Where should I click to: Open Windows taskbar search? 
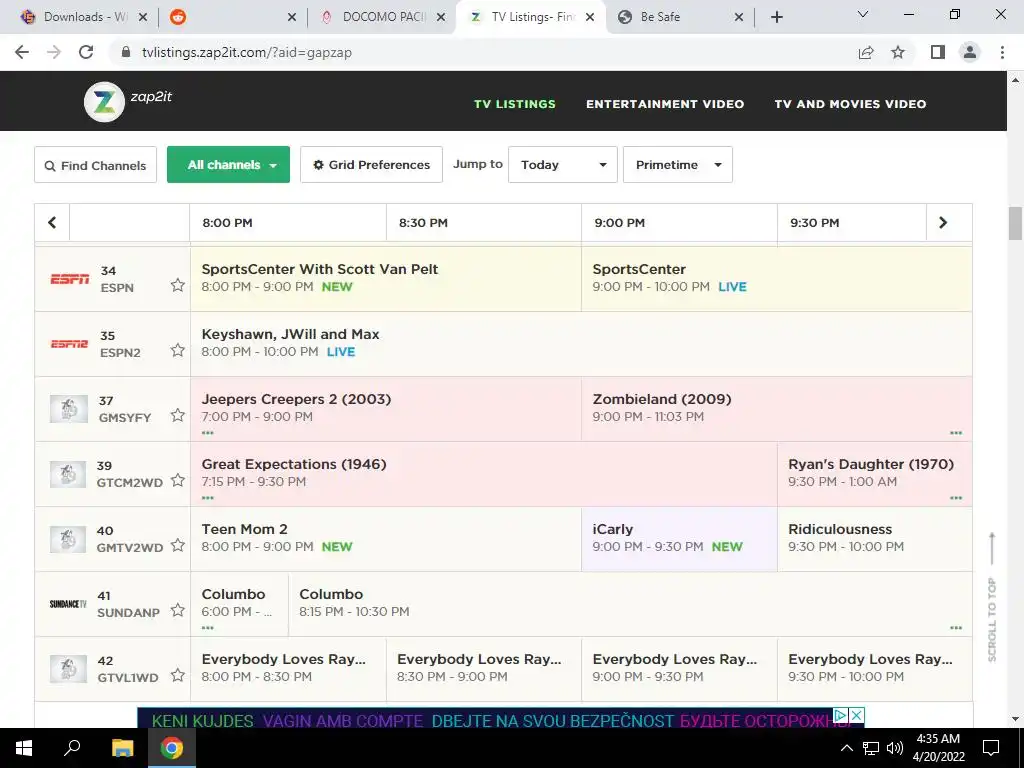[72, 748]
